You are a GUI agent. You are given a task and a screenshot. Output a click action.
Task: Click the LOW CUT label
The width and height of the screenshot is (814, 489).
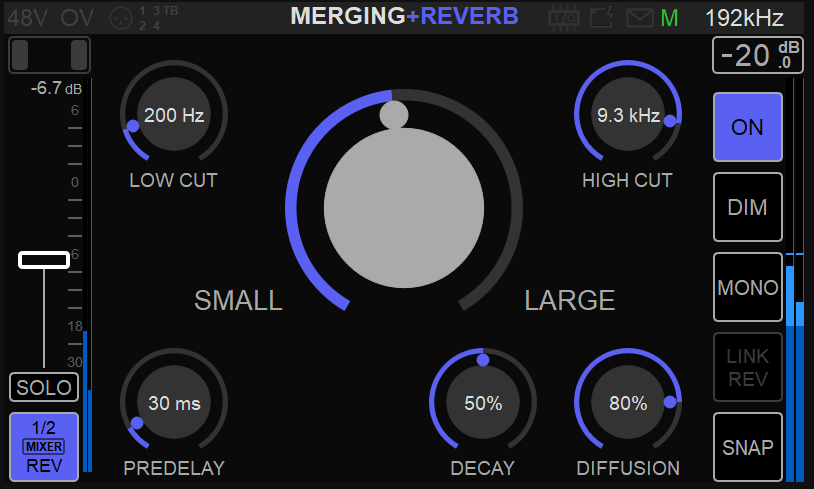tap(173, 180)
